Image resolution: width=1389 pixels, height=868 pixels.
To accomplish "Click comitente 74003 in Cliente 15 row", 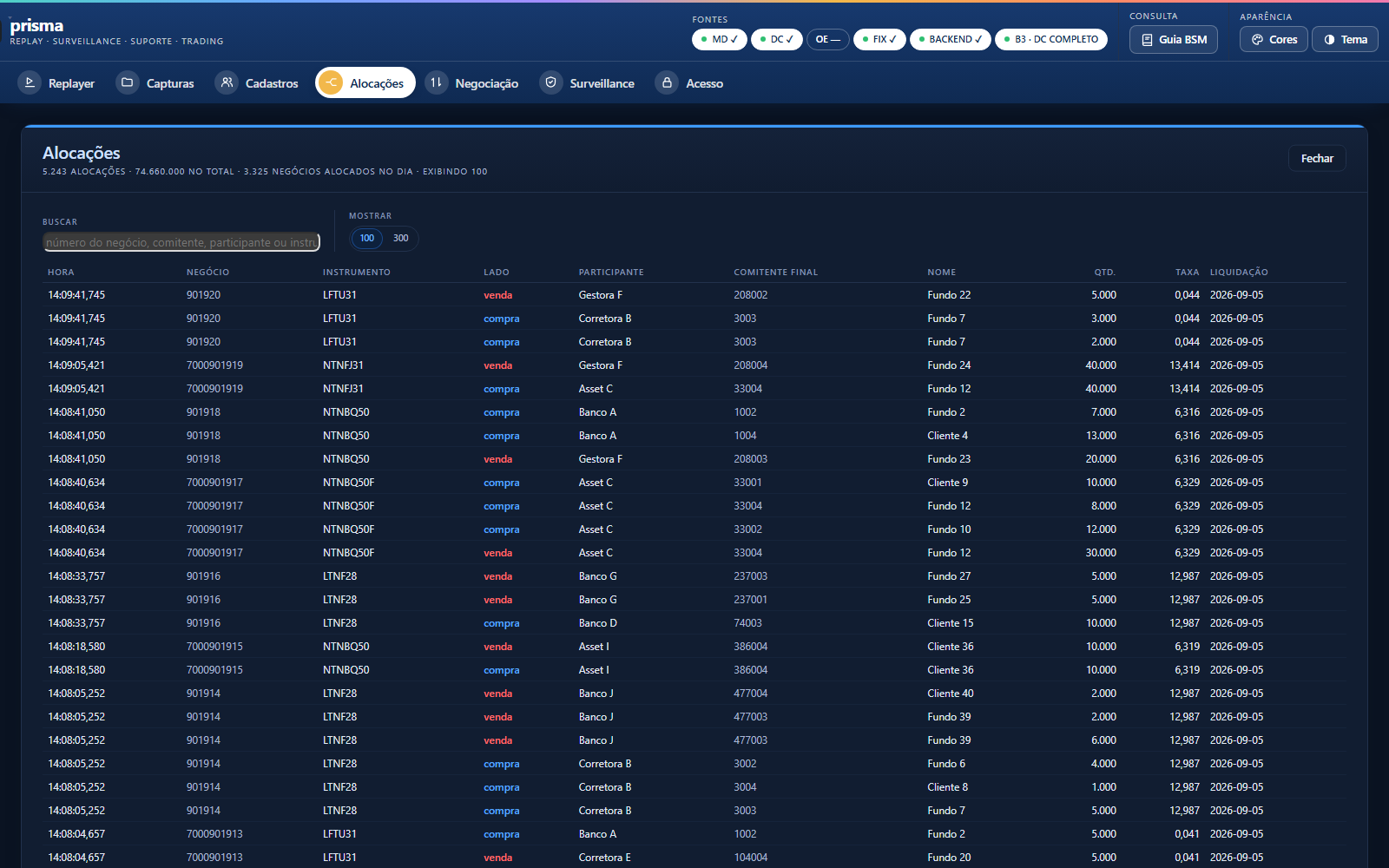I will click(747, 623).
